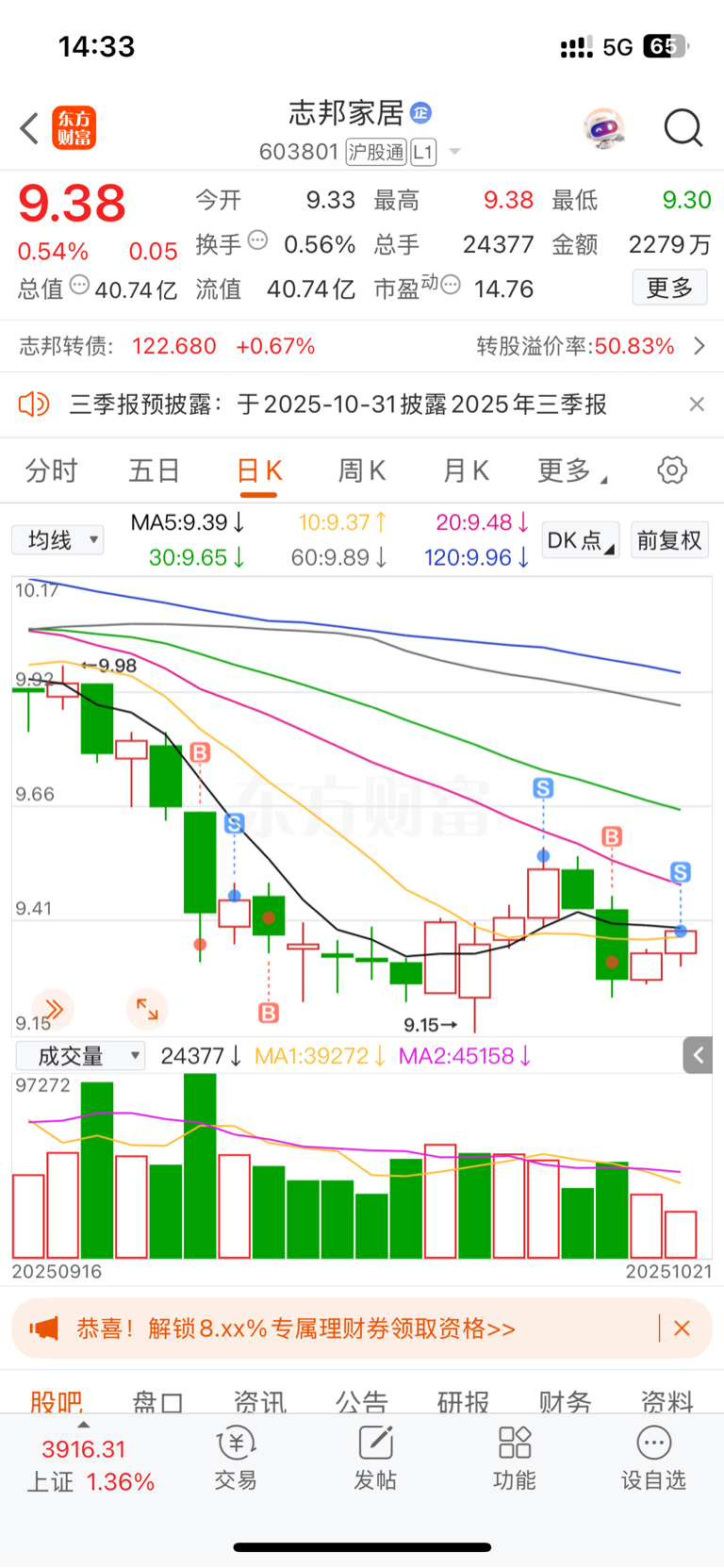The image size is (724, 1568).
Task: Open the 资讯 tab
Action: (260, 1400)
